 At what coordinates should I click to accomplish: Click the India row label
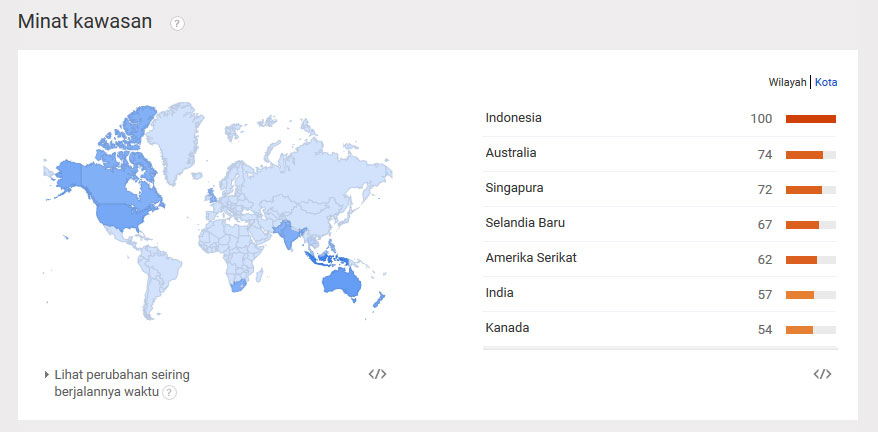click(499, 293)
